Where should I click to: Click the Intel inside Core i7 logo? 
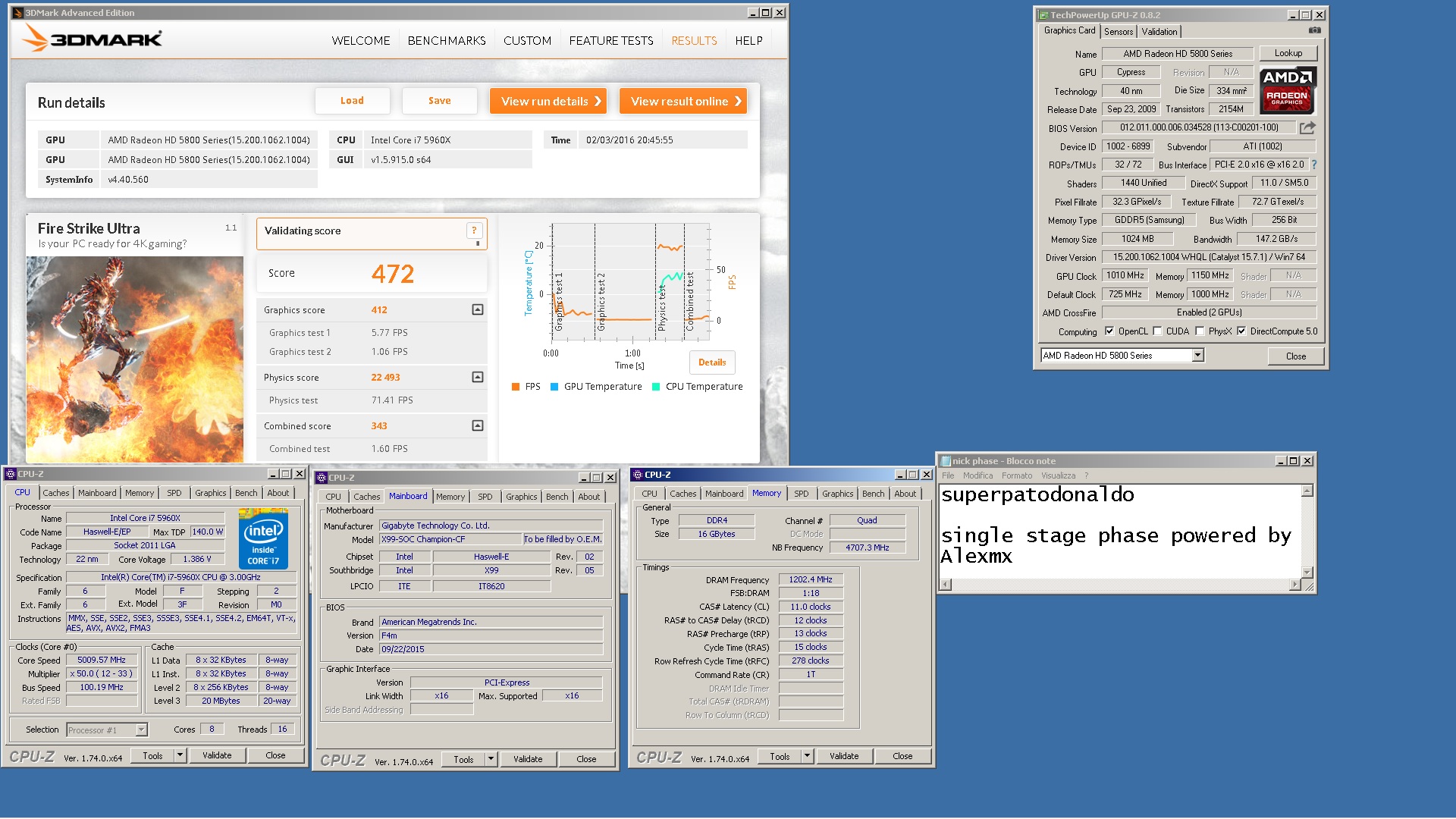pyautogui.click(x=263, y=539)
